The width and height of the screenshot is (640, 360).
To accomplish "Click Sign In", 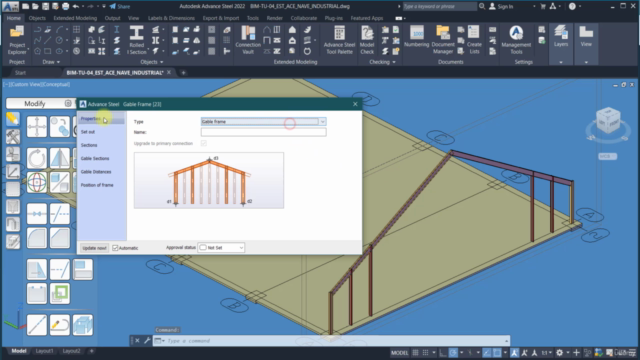I will [505, 7].
